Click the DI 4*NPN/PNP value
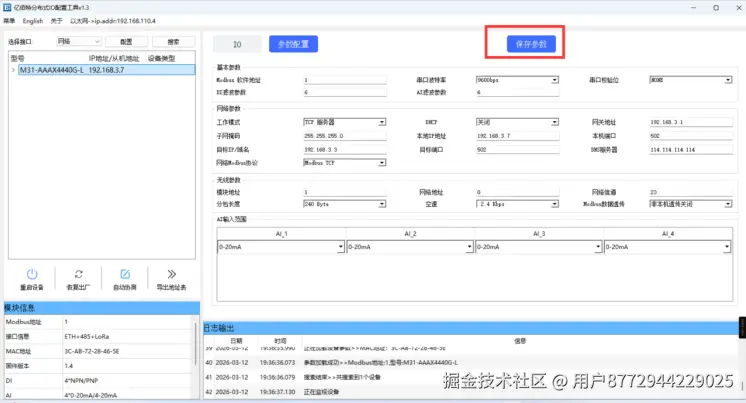 point(81,381)
